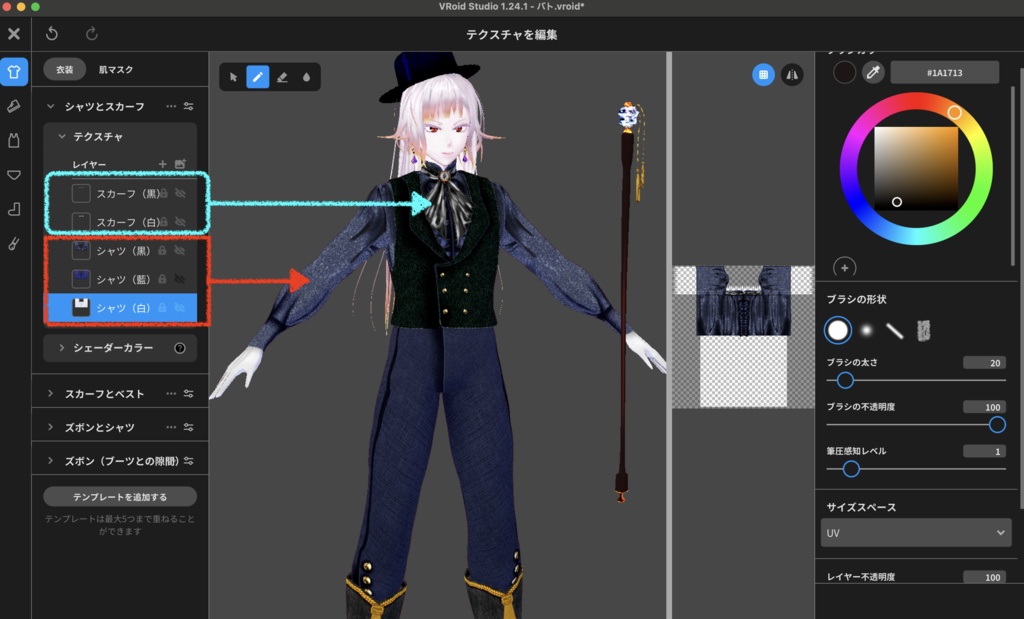Click the #1A1713 hex color field

(x=944, y=72)
